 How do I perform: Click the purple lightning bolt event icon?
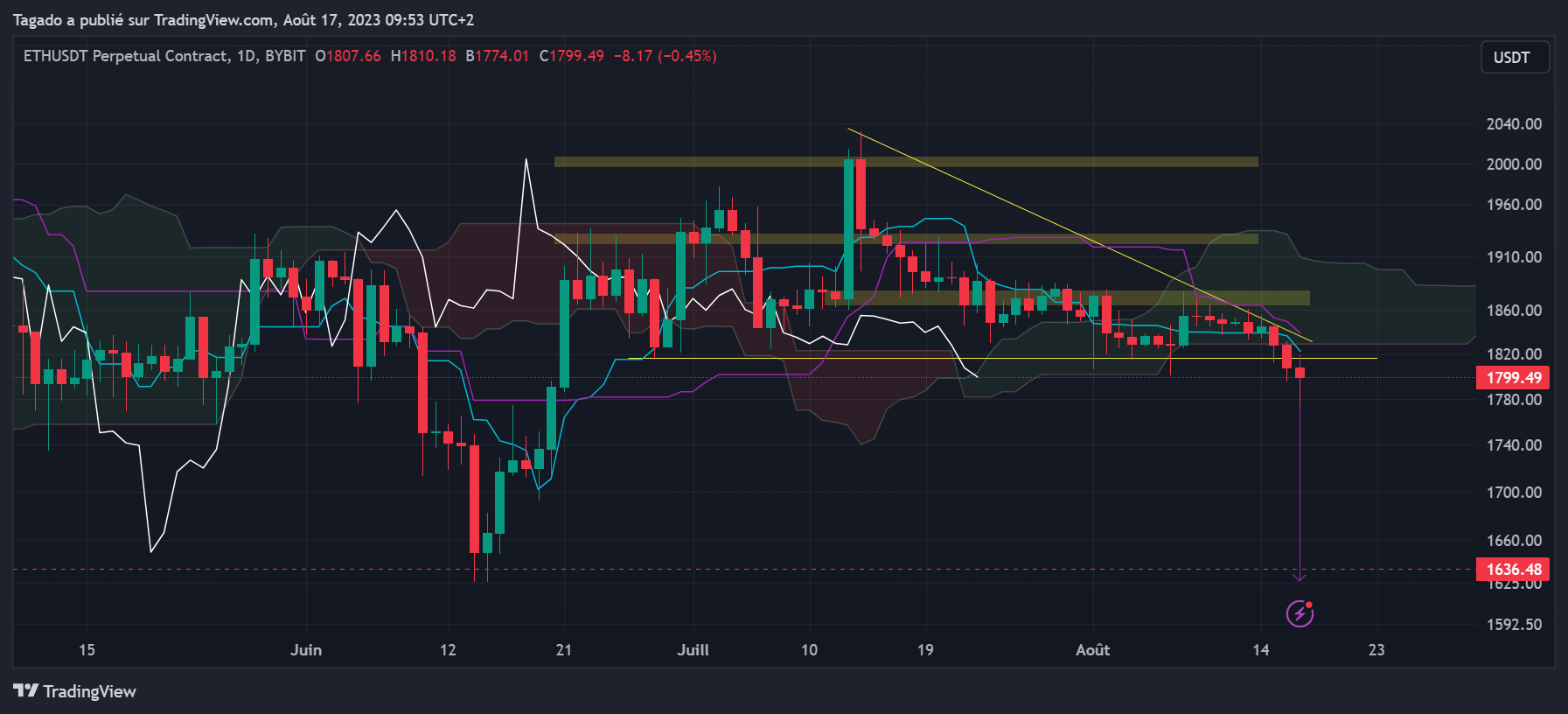pyautogui.click(x=1300, y=613)
